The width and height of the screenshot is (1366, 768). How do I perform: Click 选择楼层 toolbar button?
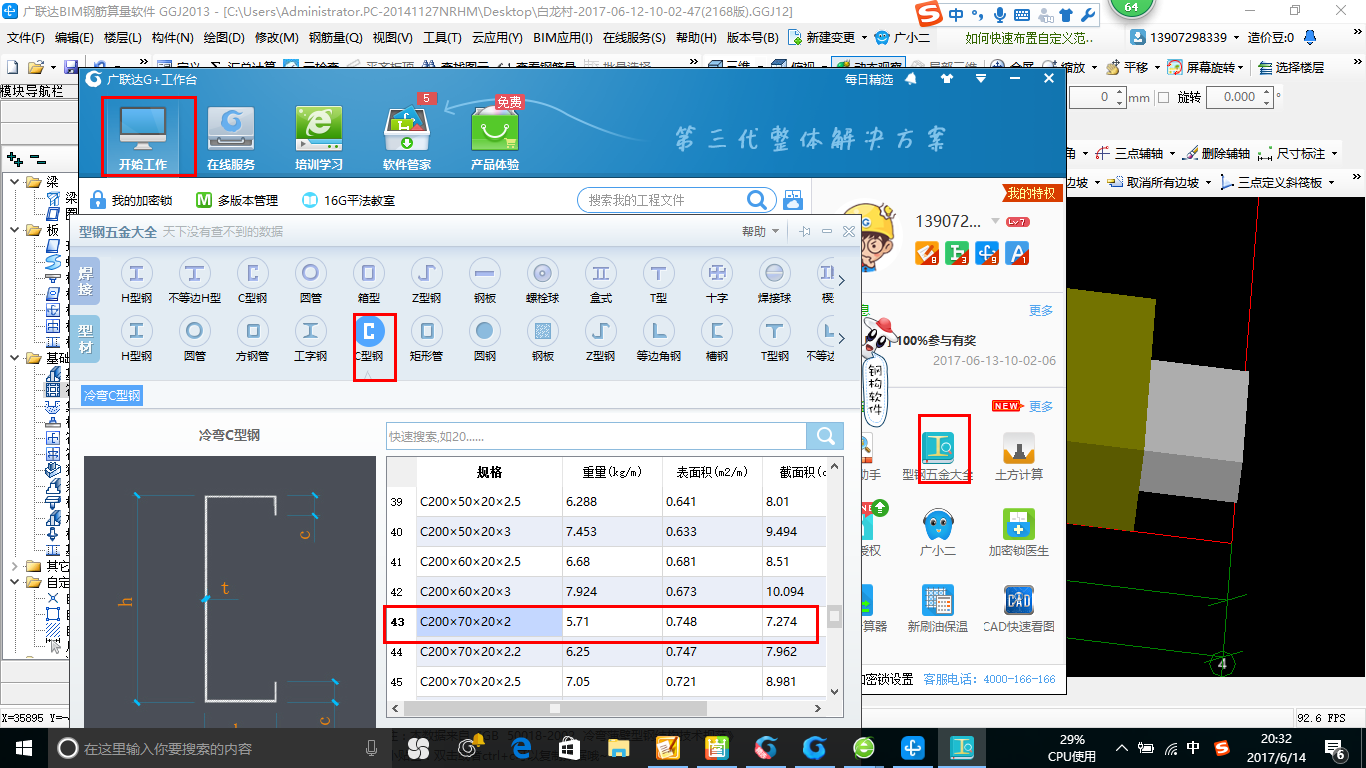(1291, 67)
